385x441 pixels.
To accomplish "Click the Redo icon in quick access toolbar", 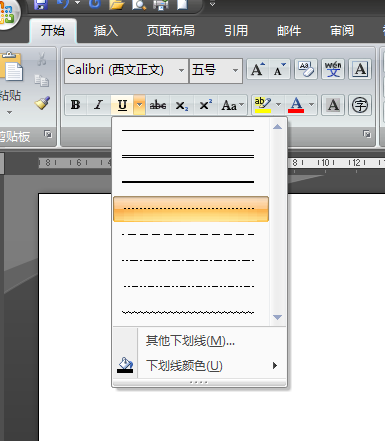I will [x=94, y=4].
